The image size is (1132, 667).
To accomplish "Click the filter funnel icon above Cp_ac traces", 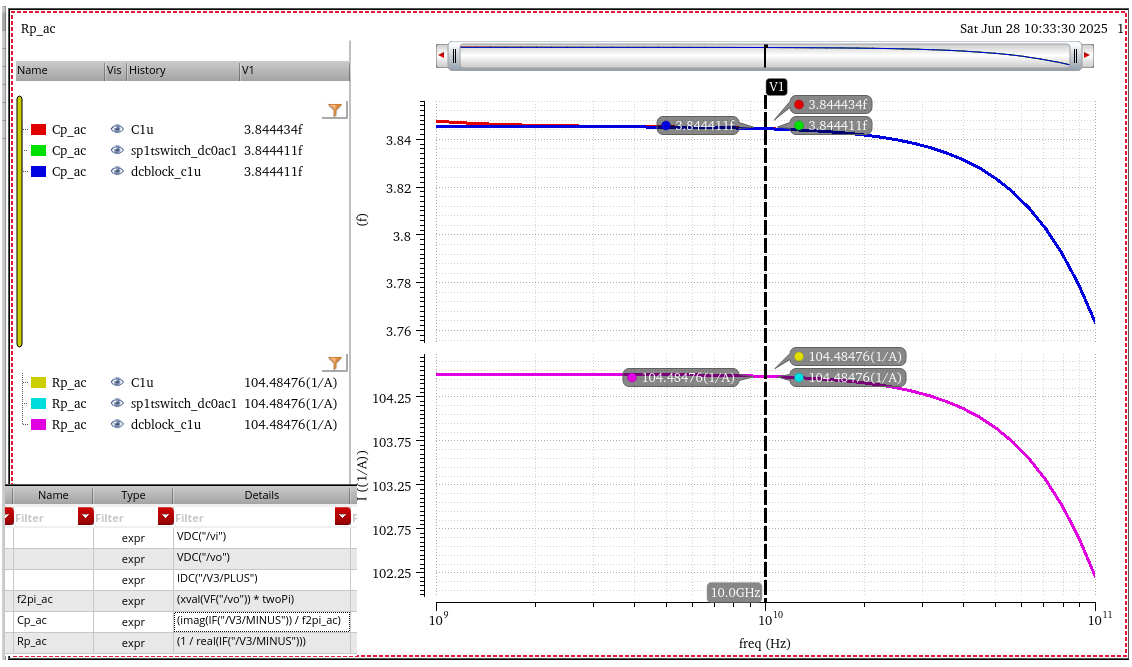I will (x=335, y=110).
